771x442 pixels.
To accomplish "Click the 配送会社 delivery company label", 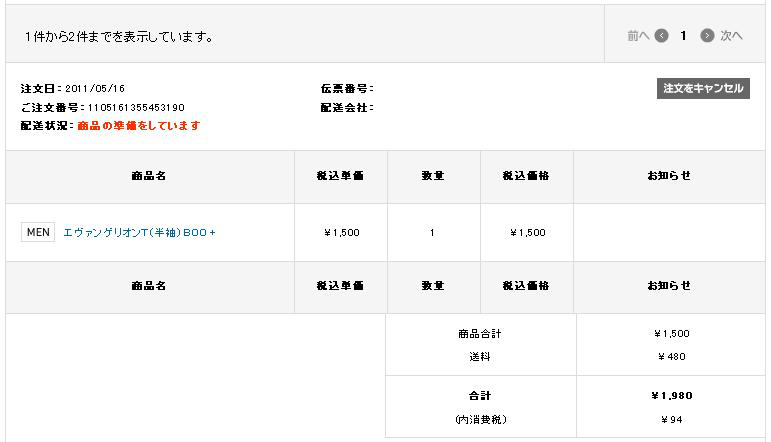I will tap(347, 108).
